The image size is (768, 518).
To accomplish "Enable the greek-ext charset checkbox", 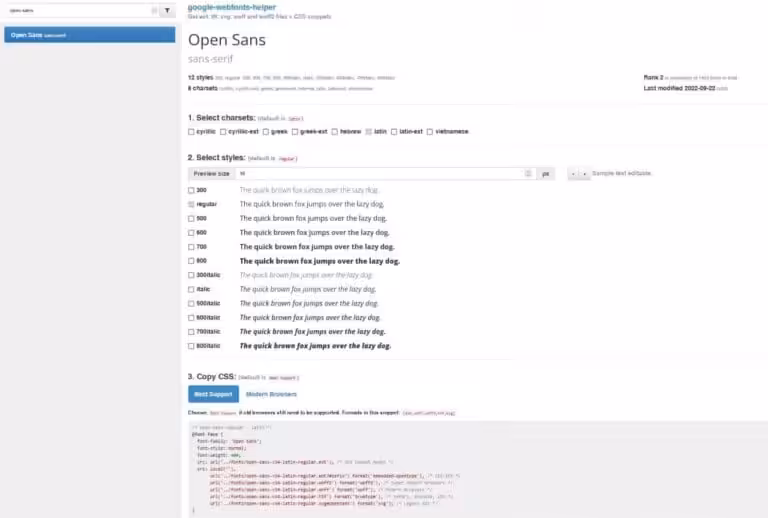I will [x=294, y=132].
